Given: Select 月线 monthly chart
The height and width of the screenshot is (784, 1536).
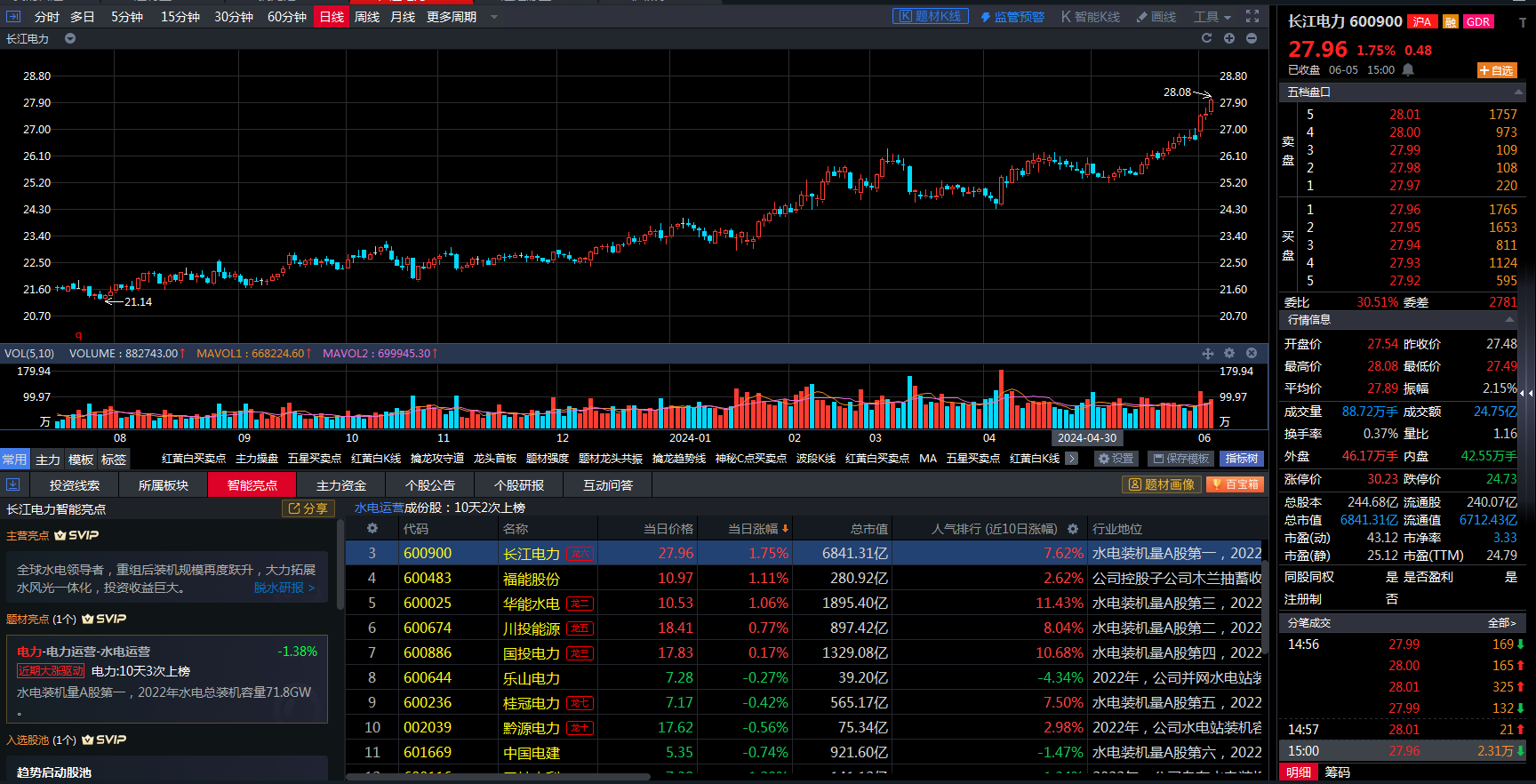Looking at the screenshot, I should pos(403,17).
